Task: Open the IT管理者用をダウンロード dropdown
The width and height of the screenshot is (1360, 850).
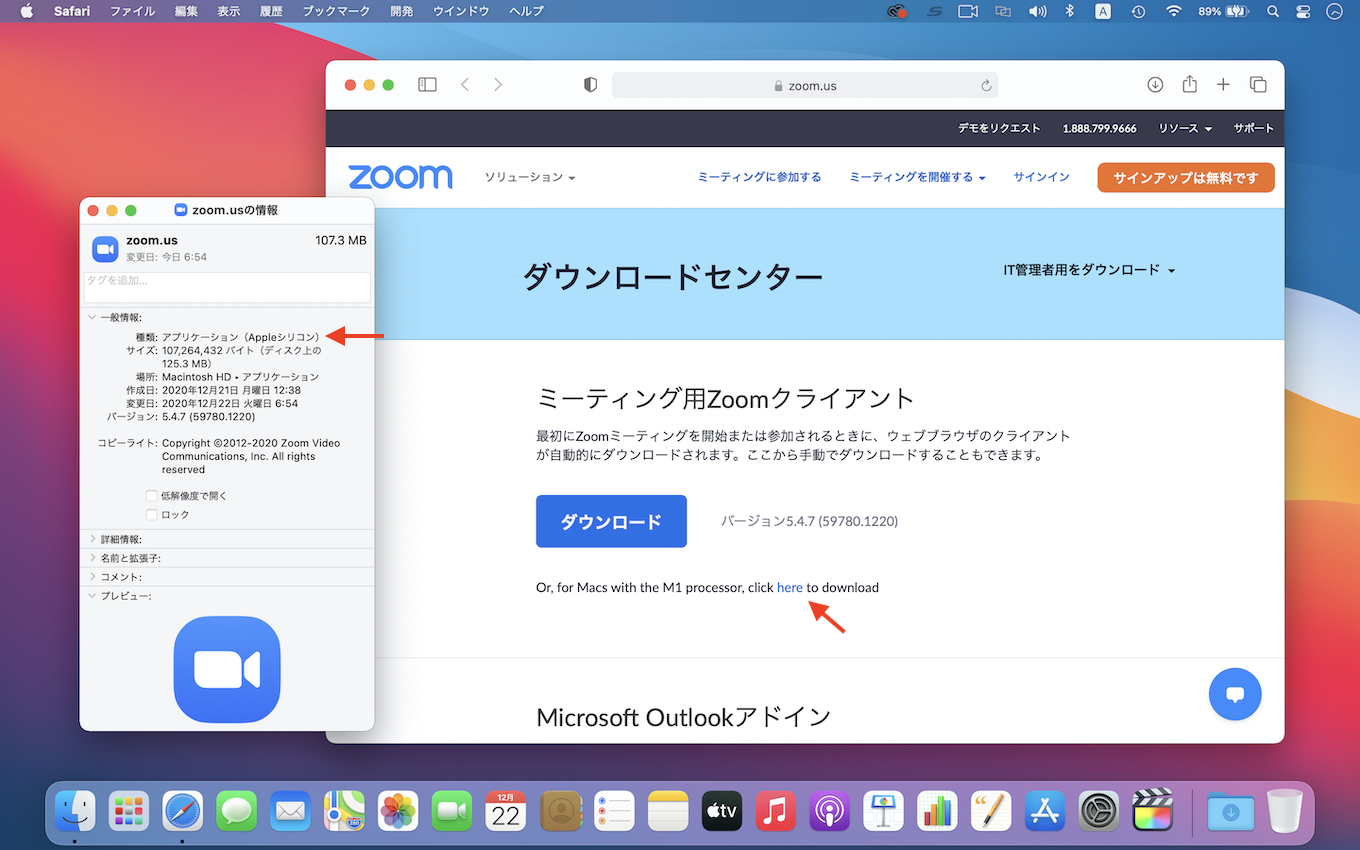Action: (1089, 270)
